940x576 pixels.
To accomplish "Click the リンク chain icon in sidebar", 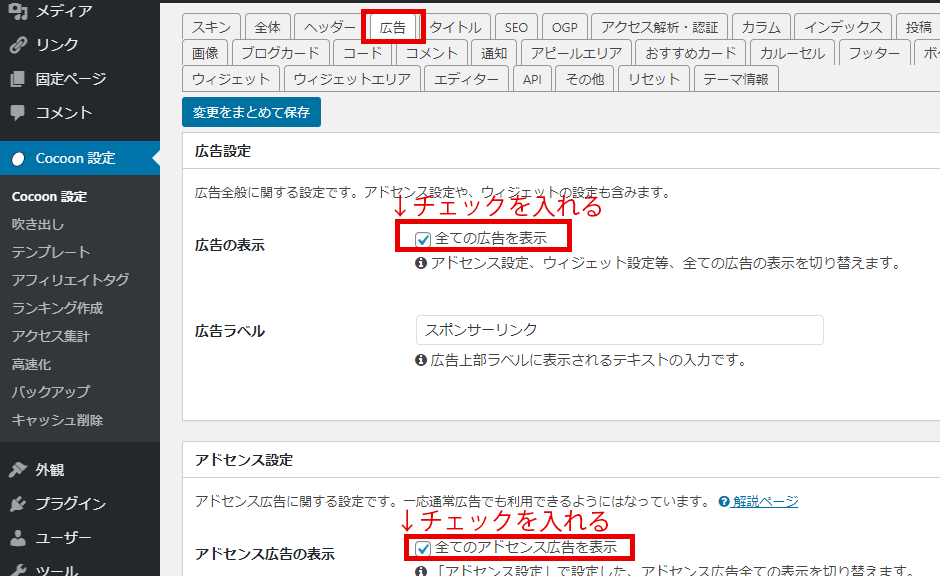I will coord(18,45).
